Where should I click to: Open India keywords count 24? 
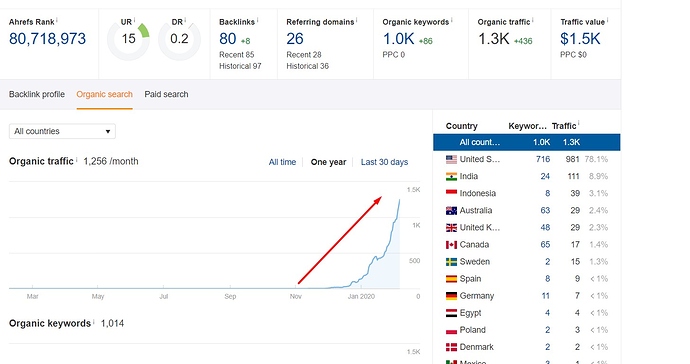pyautogui.click(x=545, y=176)
